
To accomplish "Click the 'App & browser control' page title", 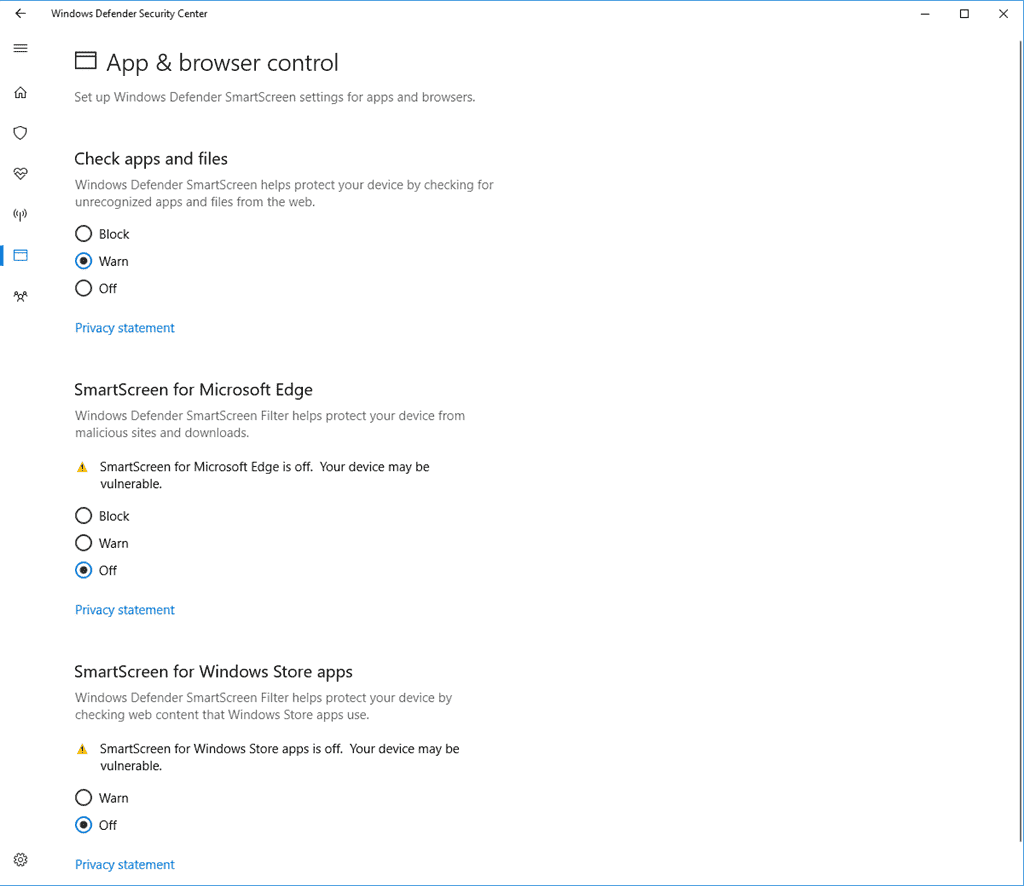I will pos(222,63).
